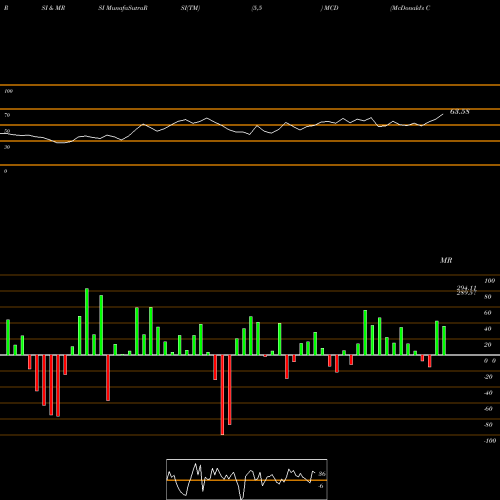Click the MR axis label 80
Screen dimensions: 500x500
[488, 297]
